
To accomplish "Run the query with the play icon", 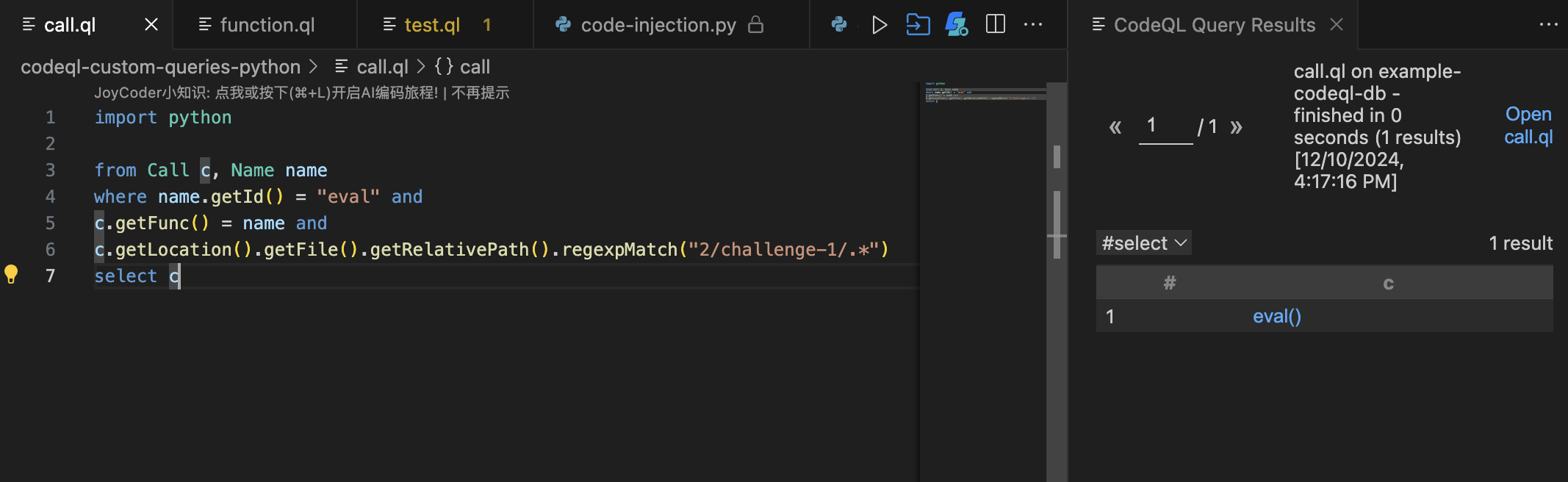I will click(x=879, y=25).
